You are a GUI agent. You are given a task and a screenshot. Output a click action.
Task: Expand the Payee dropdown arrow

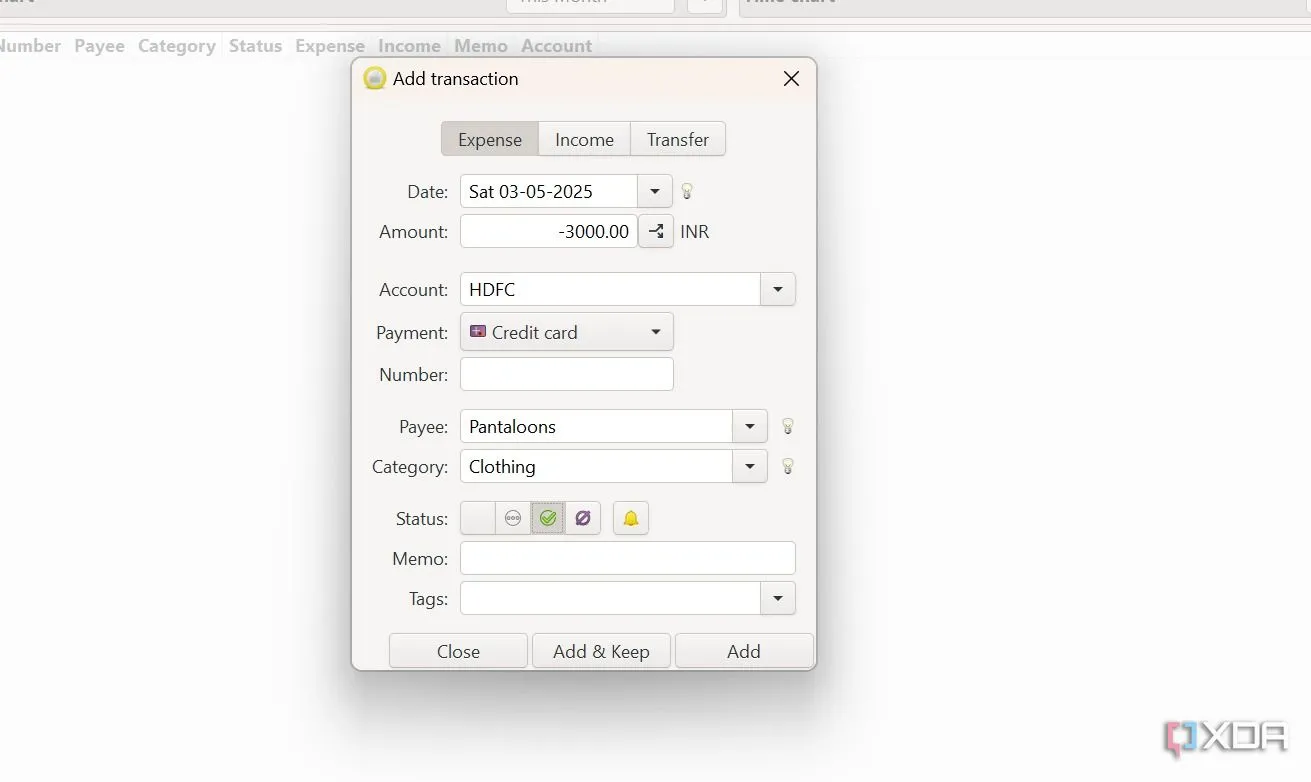click(x=750, y=426)
